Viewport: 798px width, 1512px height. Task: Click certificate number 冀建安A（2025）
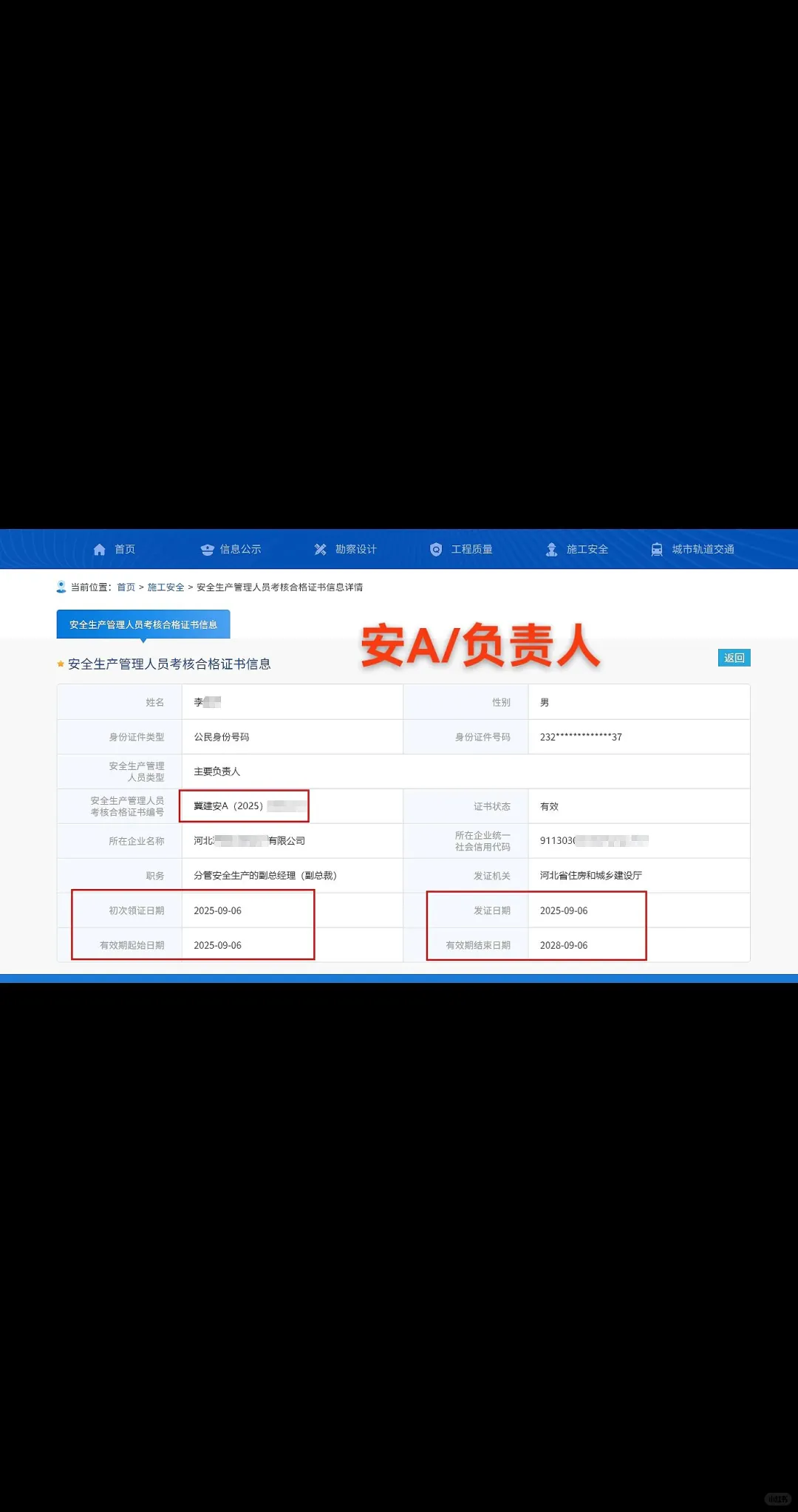pyautogui.click(x=228, y=806)
